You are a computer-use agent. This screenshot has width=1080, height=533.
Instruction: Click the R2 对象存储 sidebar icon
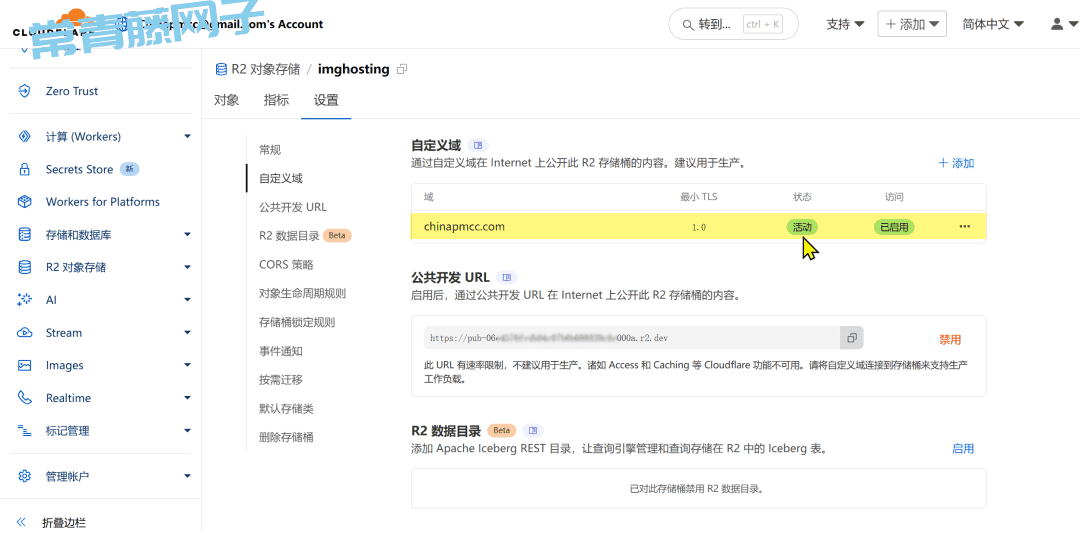point(25,267)
